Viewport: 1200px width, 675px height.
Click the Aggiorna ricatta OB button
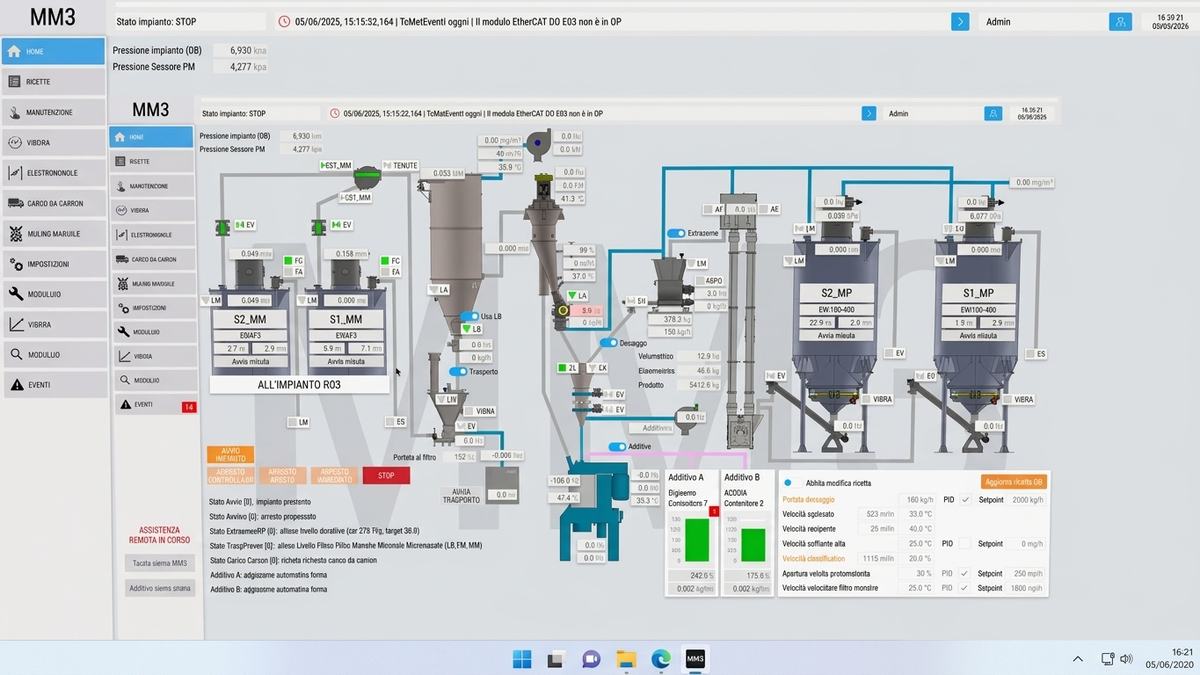[1015, 482]
